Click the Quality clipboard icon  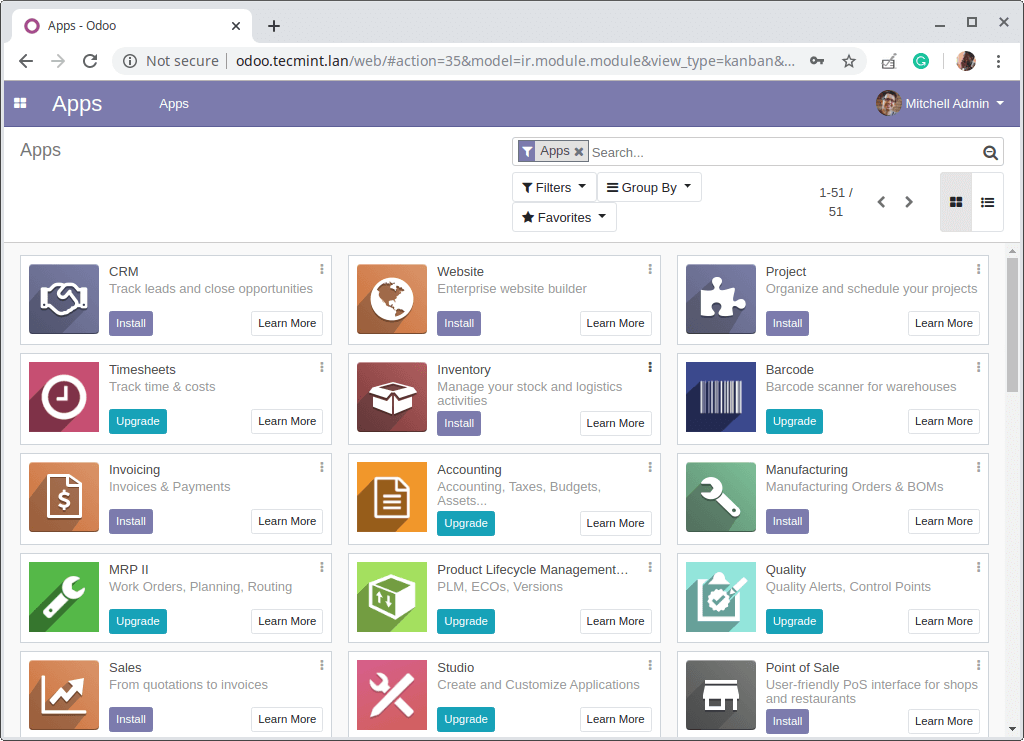[721, 597]
